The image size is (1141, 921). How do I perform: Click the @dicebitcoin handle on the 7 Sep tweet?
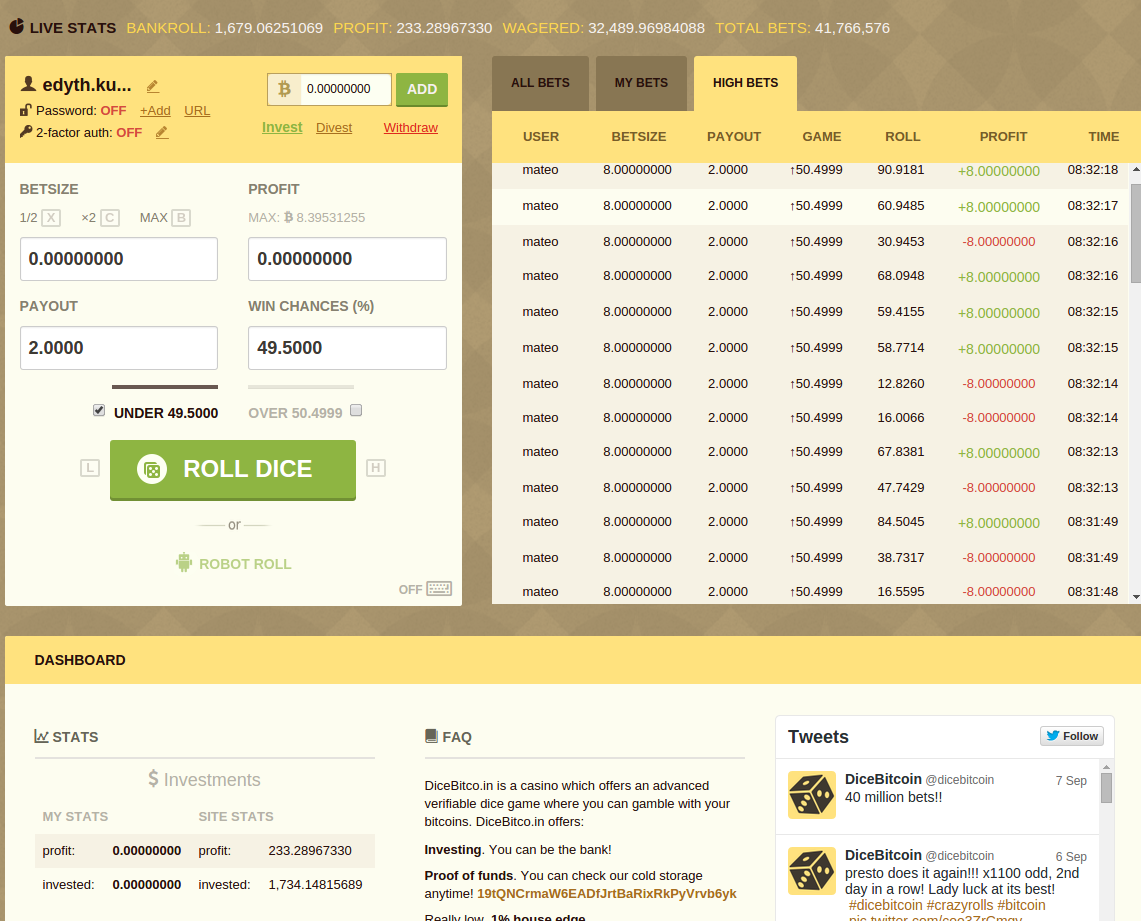pos(959,780)
